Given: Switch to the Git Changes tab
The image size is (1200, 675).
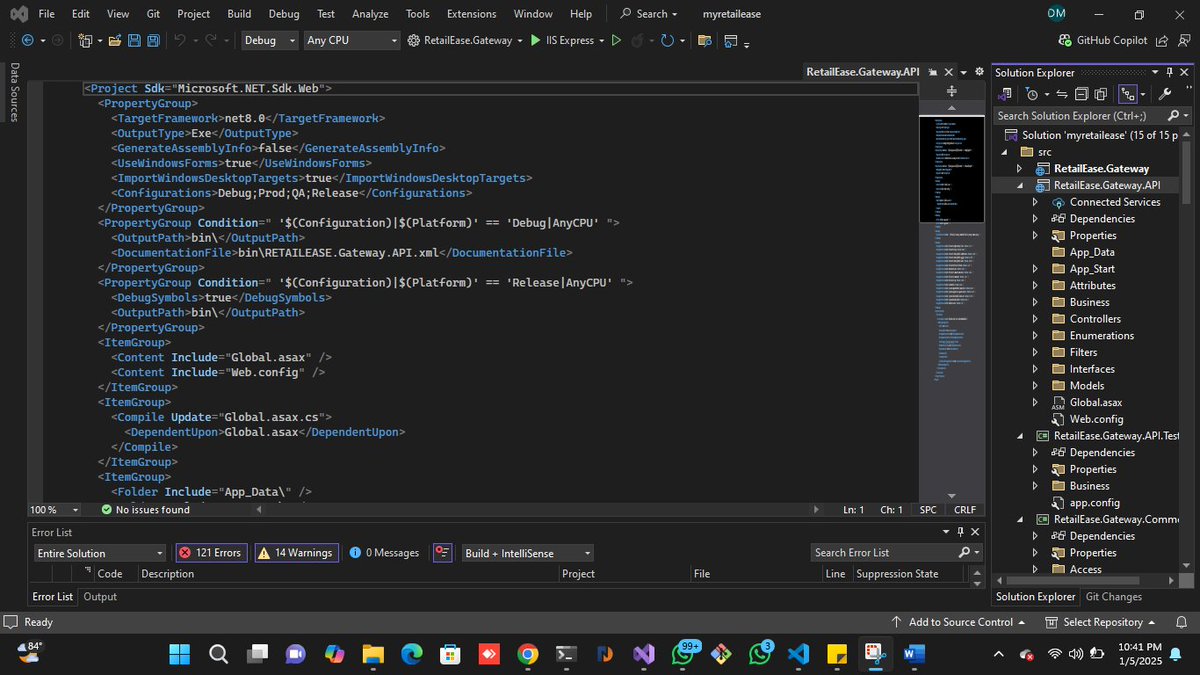Looking at the screenshot, I should tap(1114, 597).
